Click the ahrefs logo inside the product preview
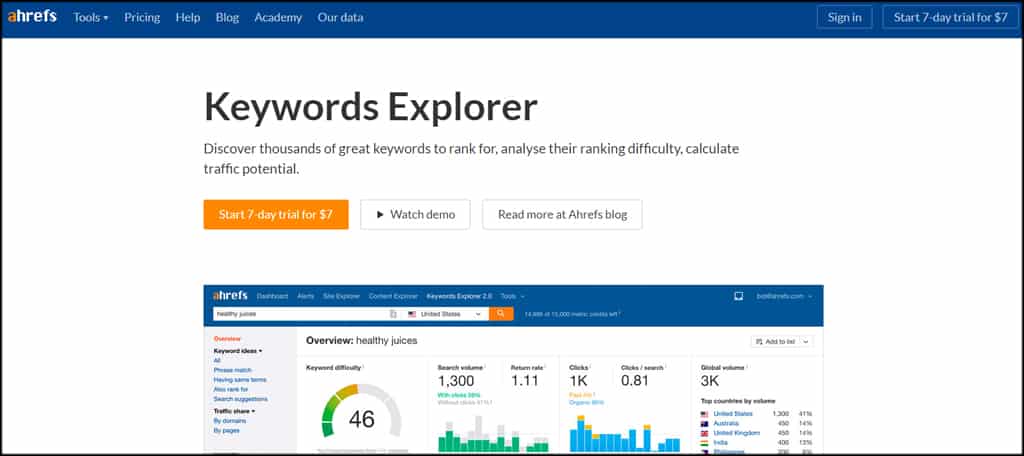The width and height of the screenshot is (1024, 456). [x=231, y=295]
